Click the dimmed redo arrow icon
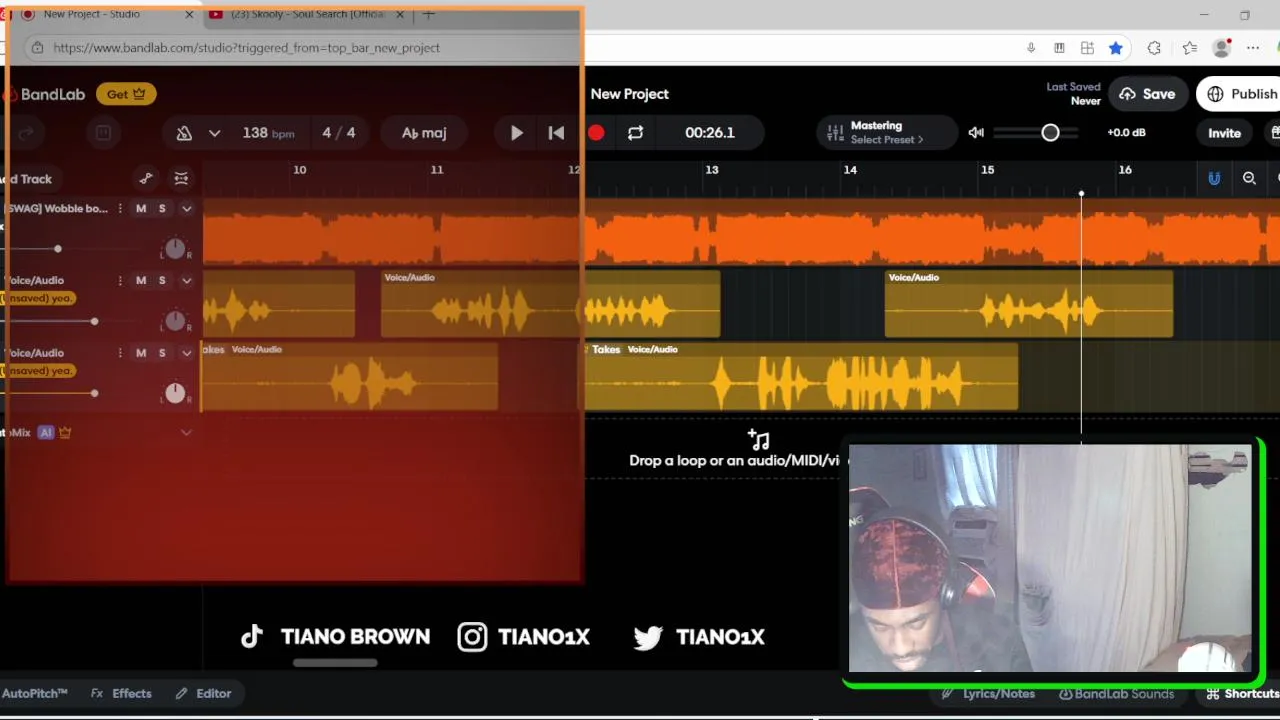The height and width of the screenshot is (720, 1280). click(x=27, y=133)
